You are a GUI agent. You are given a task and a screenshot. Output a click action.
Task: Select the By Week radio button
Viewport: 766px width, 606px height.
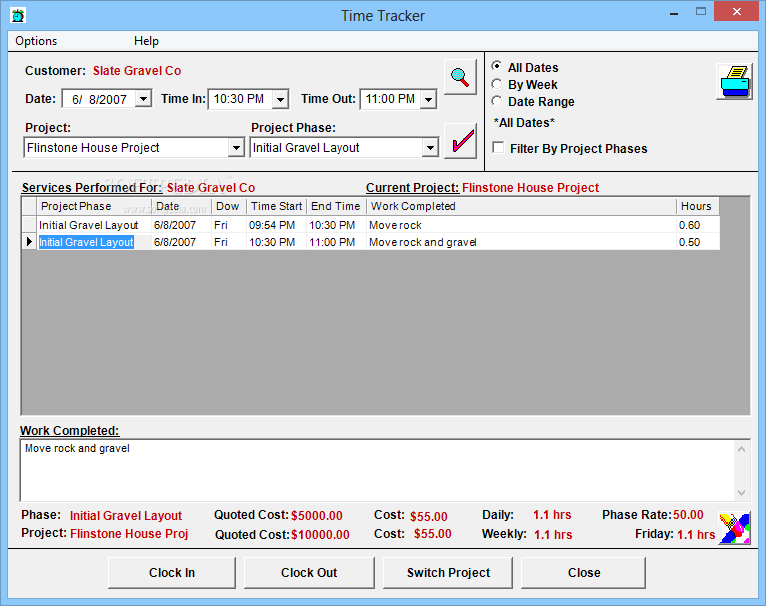(497, 84)
